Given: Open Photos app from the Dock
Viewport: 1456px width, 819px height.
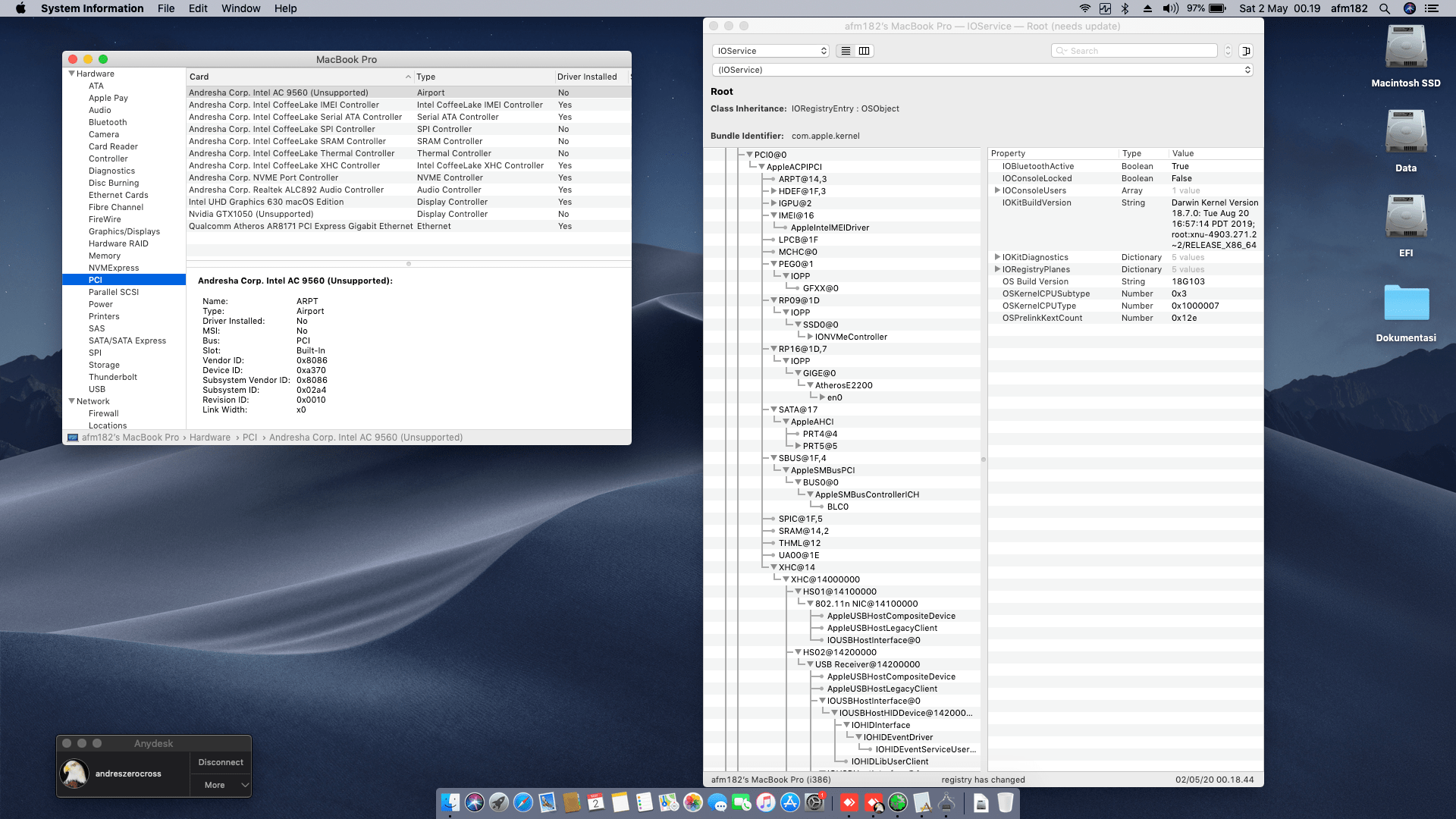Looking at the screenshot, I should tap(693, 802).
